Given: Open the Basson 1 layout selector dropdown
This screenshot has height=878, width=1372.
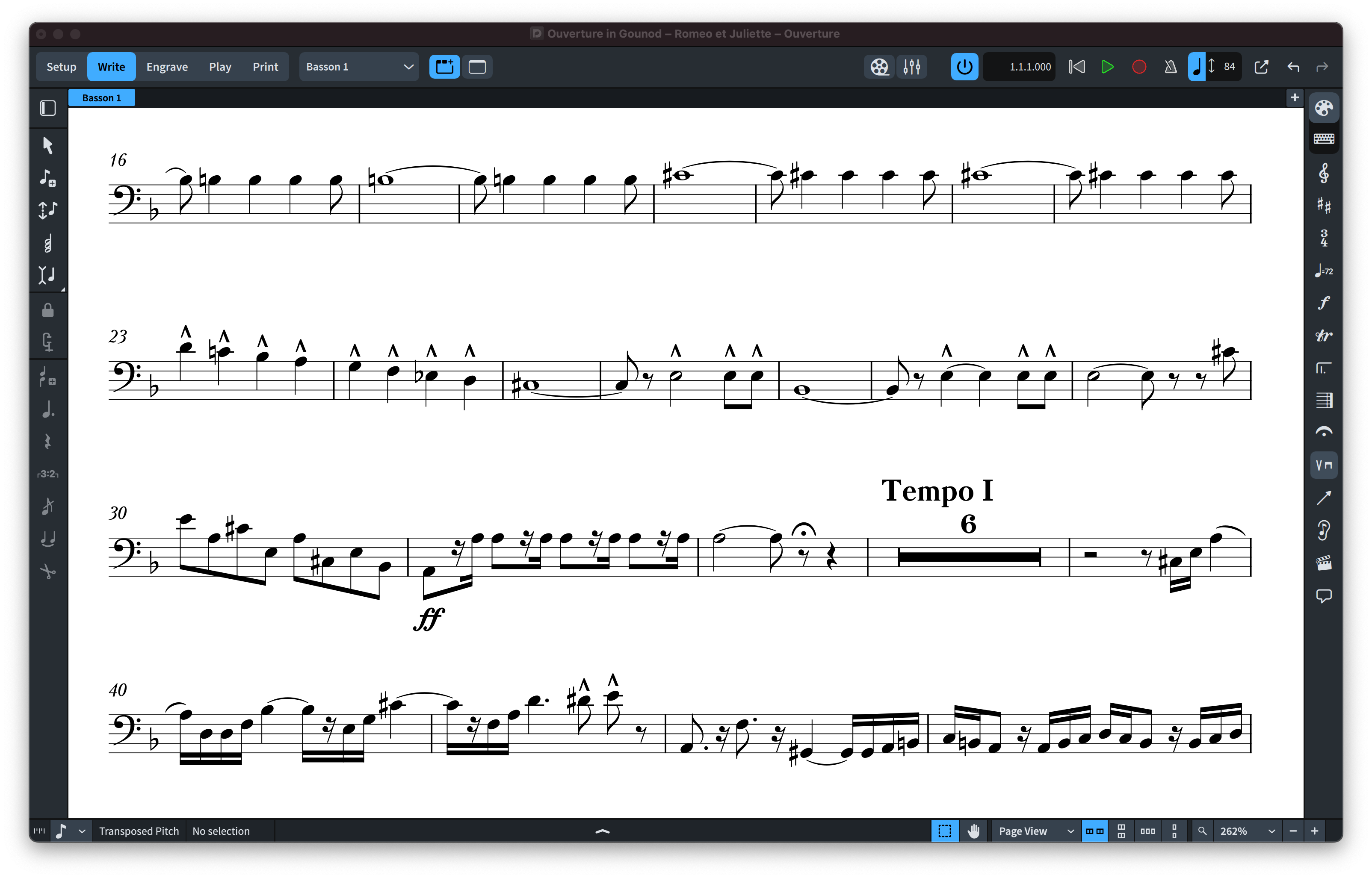Looking at the screenshot, I should 359,67.
